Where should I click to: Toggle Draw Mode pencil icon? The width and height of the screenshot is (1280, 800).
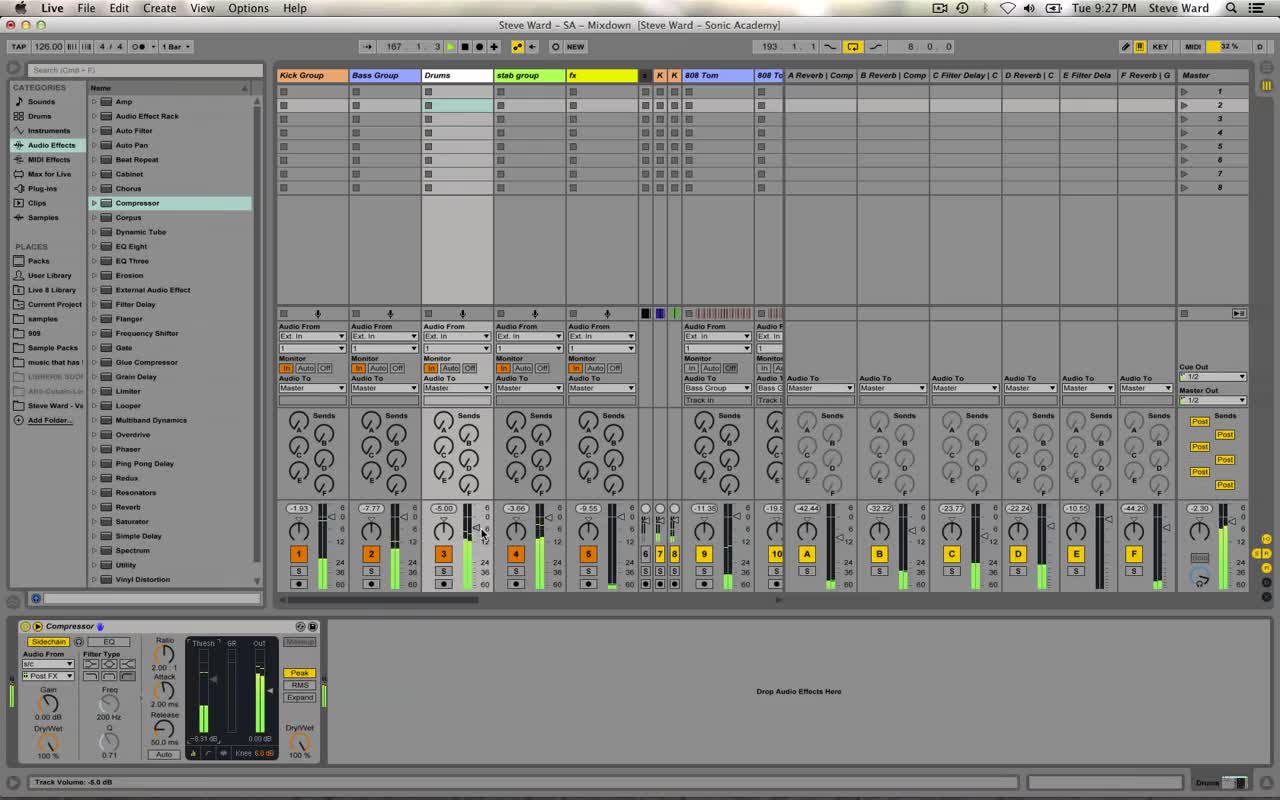tap(1125, 46)
